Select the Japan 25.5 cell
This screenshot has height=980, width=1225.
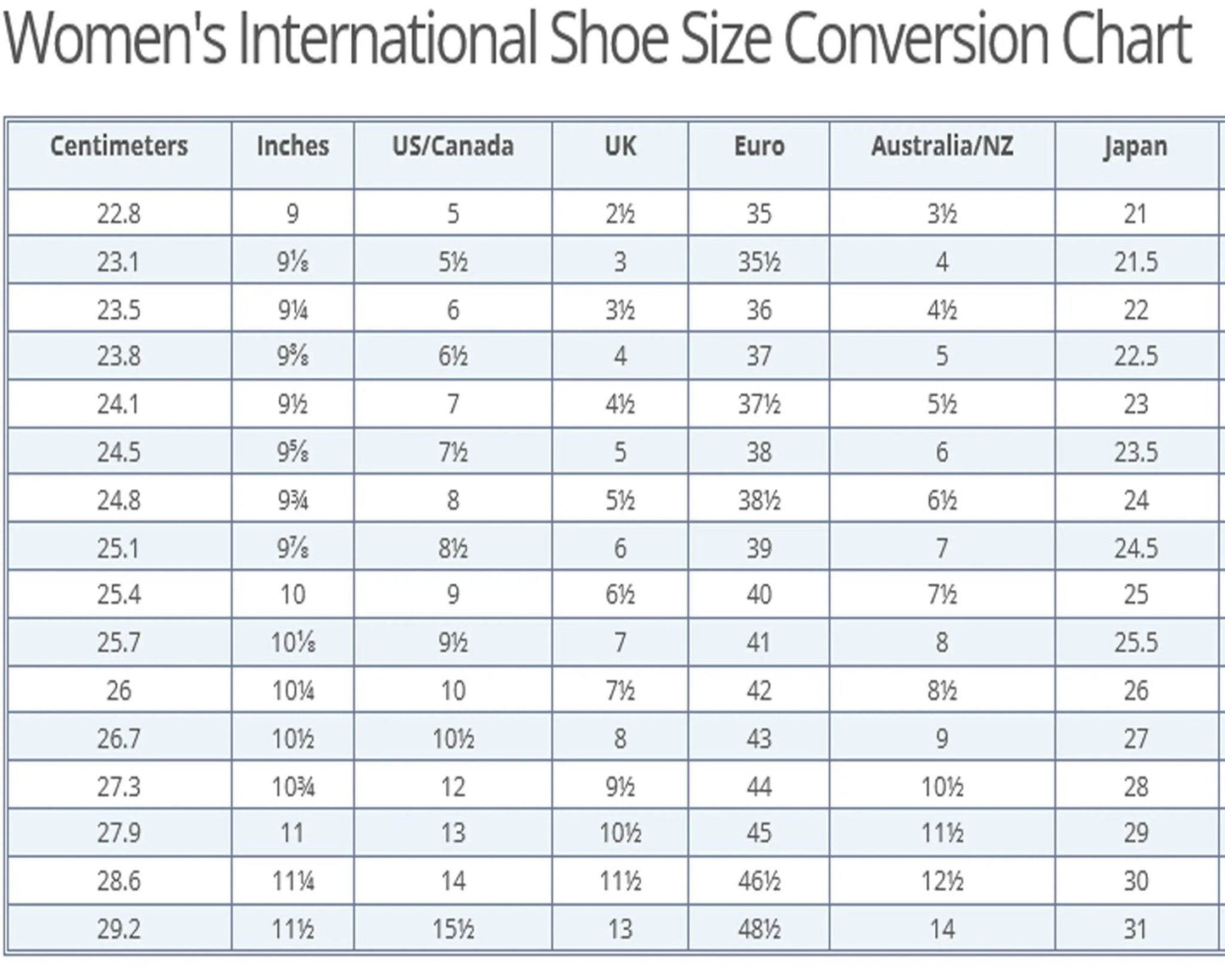[x=1135, y=643]
